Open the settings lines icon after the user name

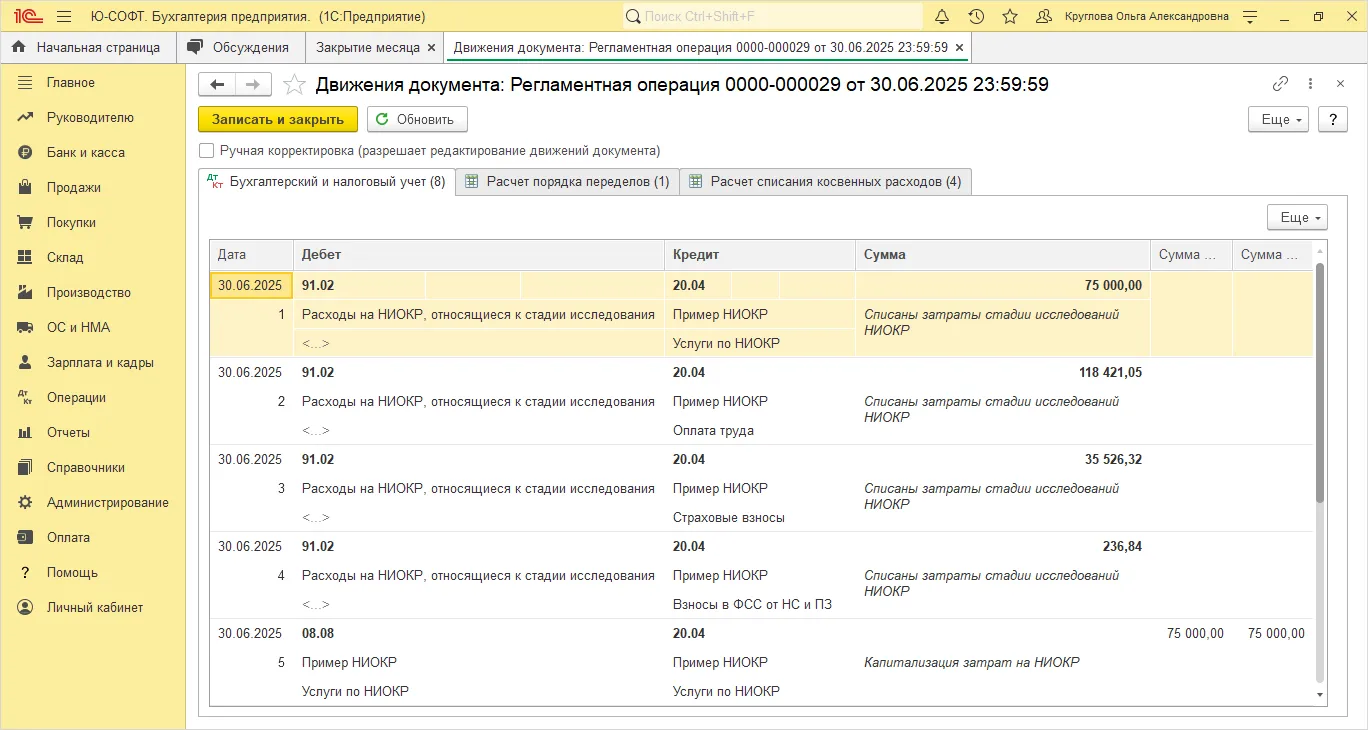1250,17
